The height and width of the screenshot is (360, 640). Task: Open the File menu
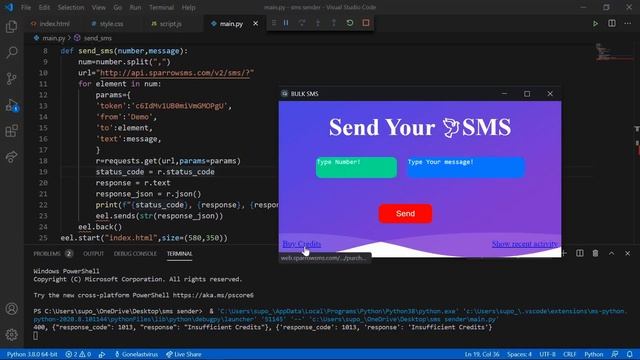(26, 7)
